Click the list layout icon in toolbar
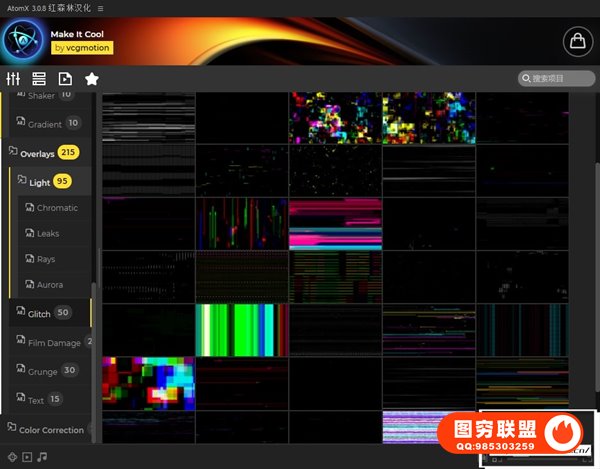Viewport: 600px width, 469px height. [x=39, y=79]
